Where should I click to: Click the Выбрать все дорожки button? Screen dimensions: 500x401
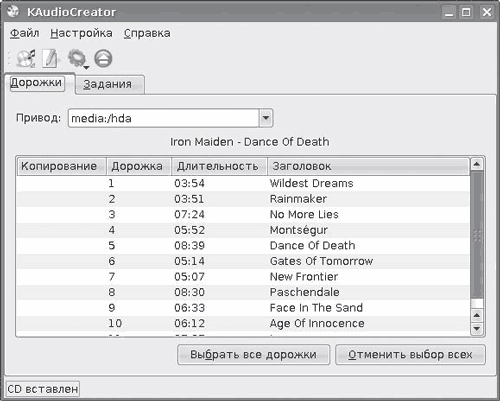253,355
